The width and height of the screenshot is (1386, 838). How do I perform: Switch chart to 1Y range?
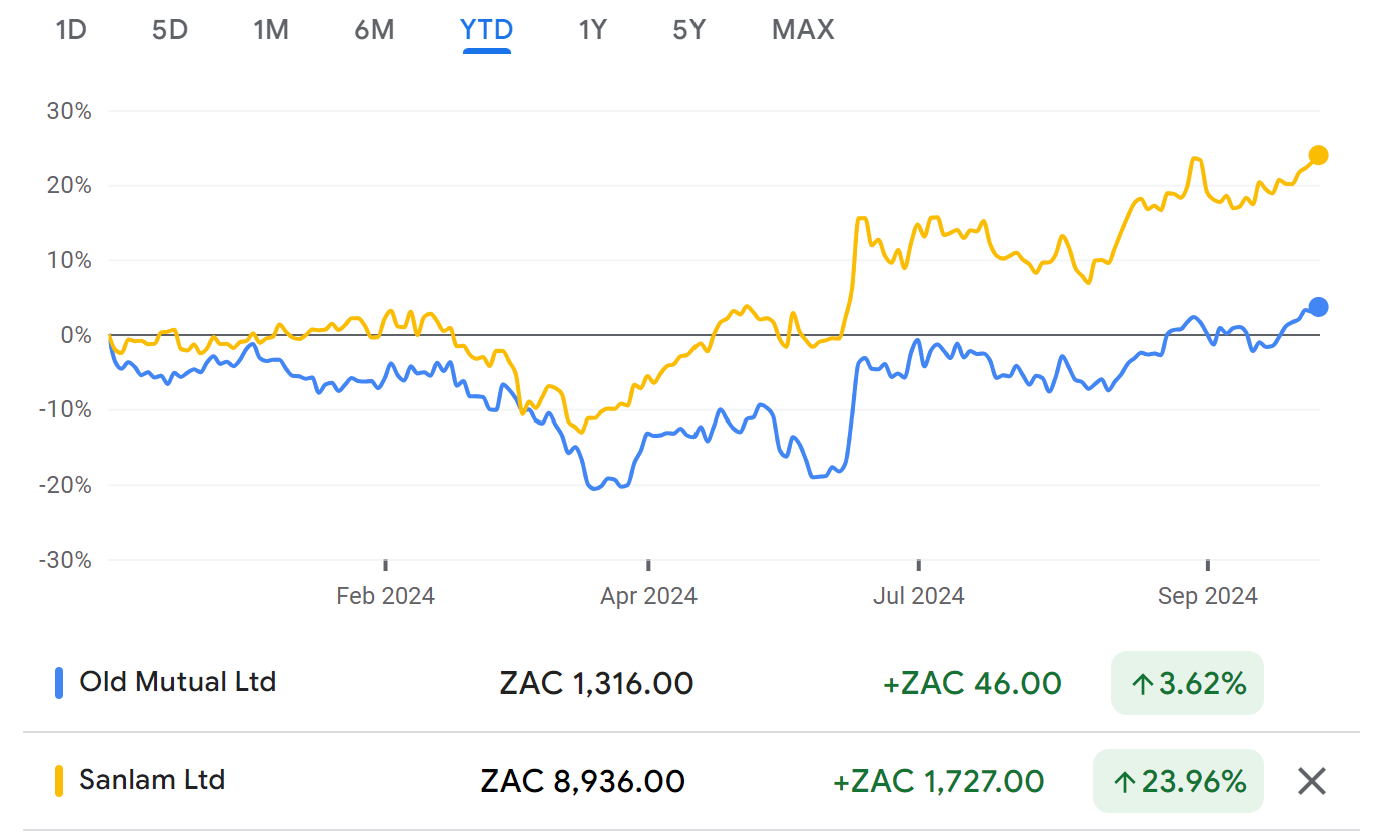[x=592, y=30]
